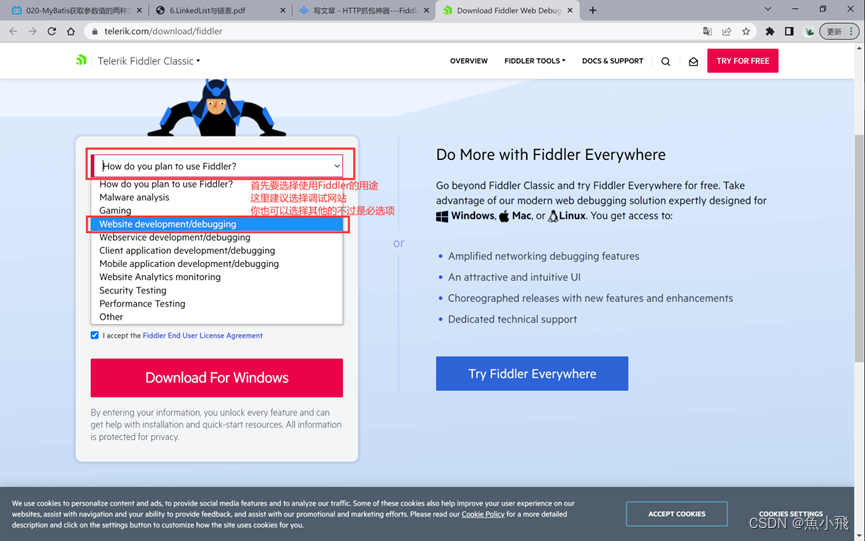Viewport: 865px width, 541px height.
Task: Open the contact envelope icon
Action: click(693, 61)
